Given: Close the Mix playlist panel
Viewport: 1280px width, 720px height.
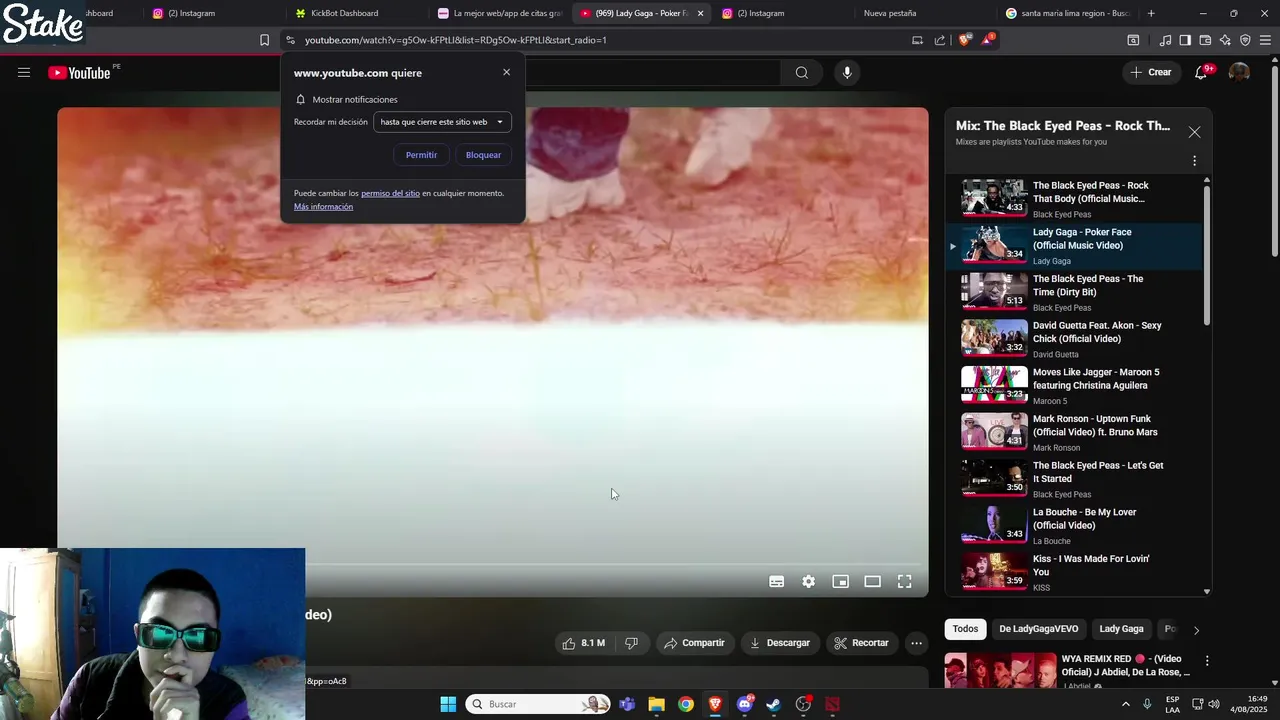Looking at the screenshot, I should 1194,132.
